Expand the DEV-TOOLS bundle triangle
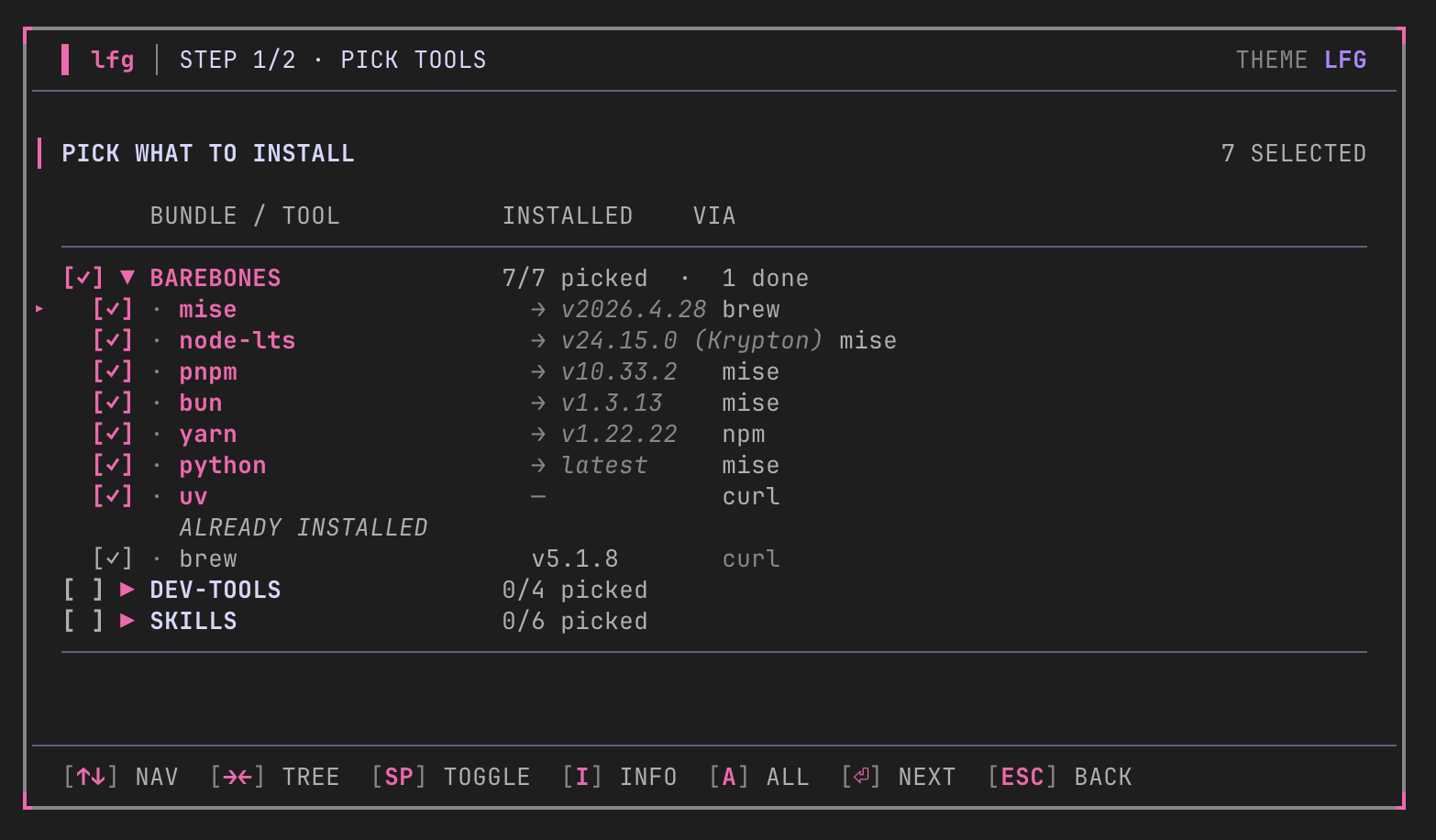 coord(127,589)
